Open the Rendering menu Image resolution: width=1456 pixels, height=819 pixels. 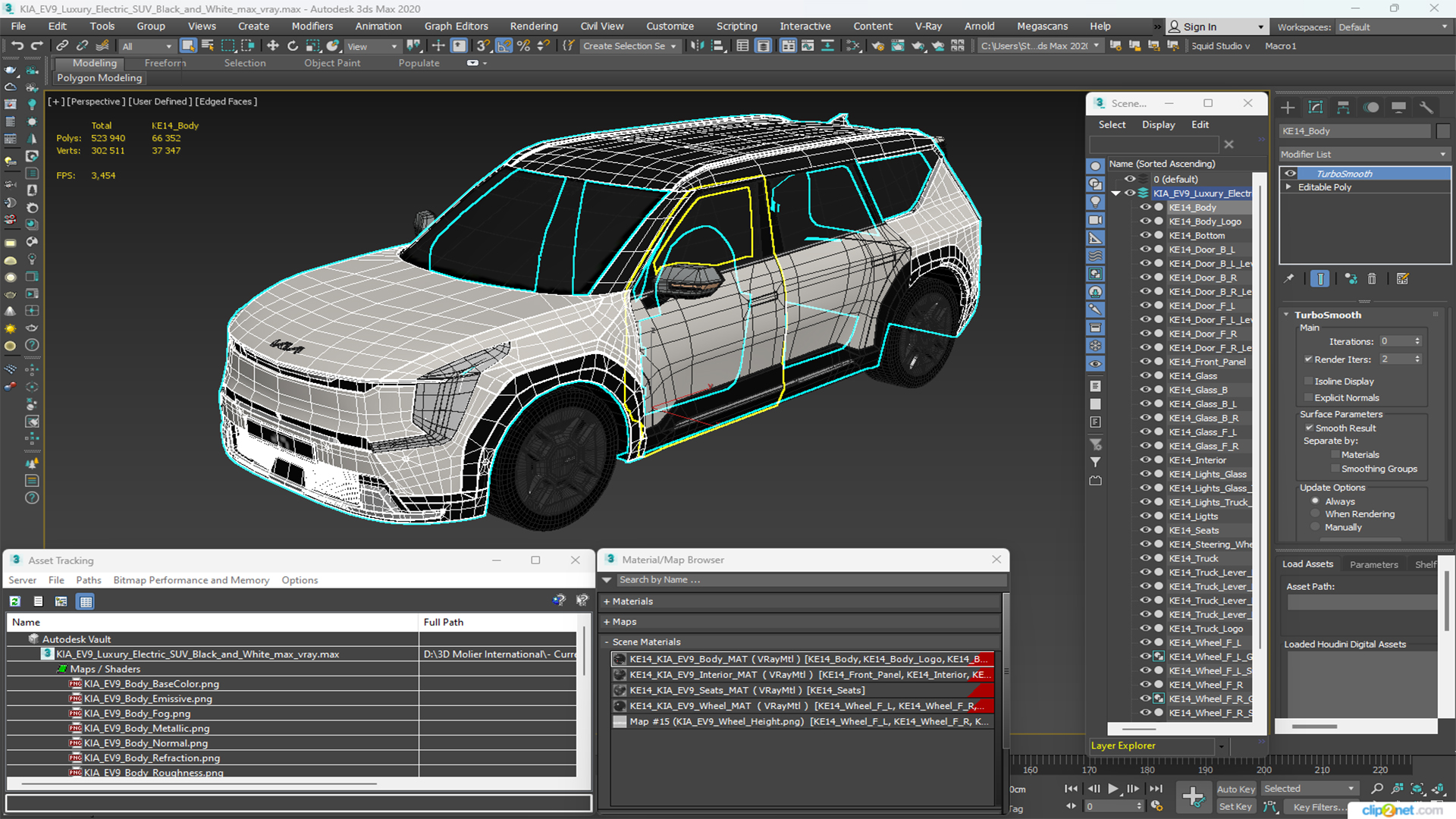point(534,27)
